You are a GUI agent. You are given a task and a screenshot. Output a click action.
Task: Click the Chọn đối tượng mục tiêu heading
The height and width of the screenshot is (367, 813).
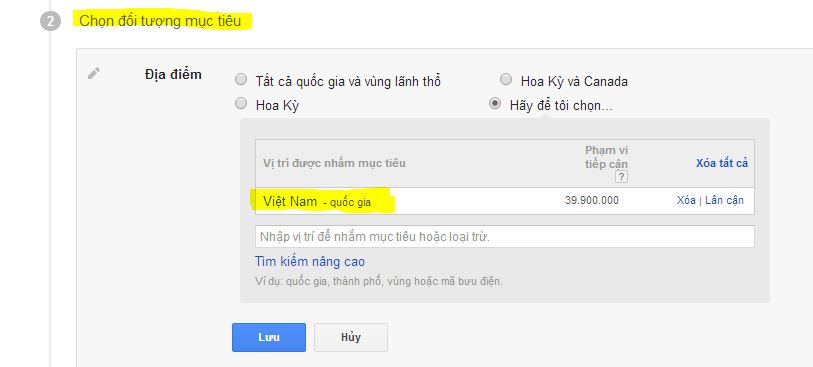tap(160, 21)
